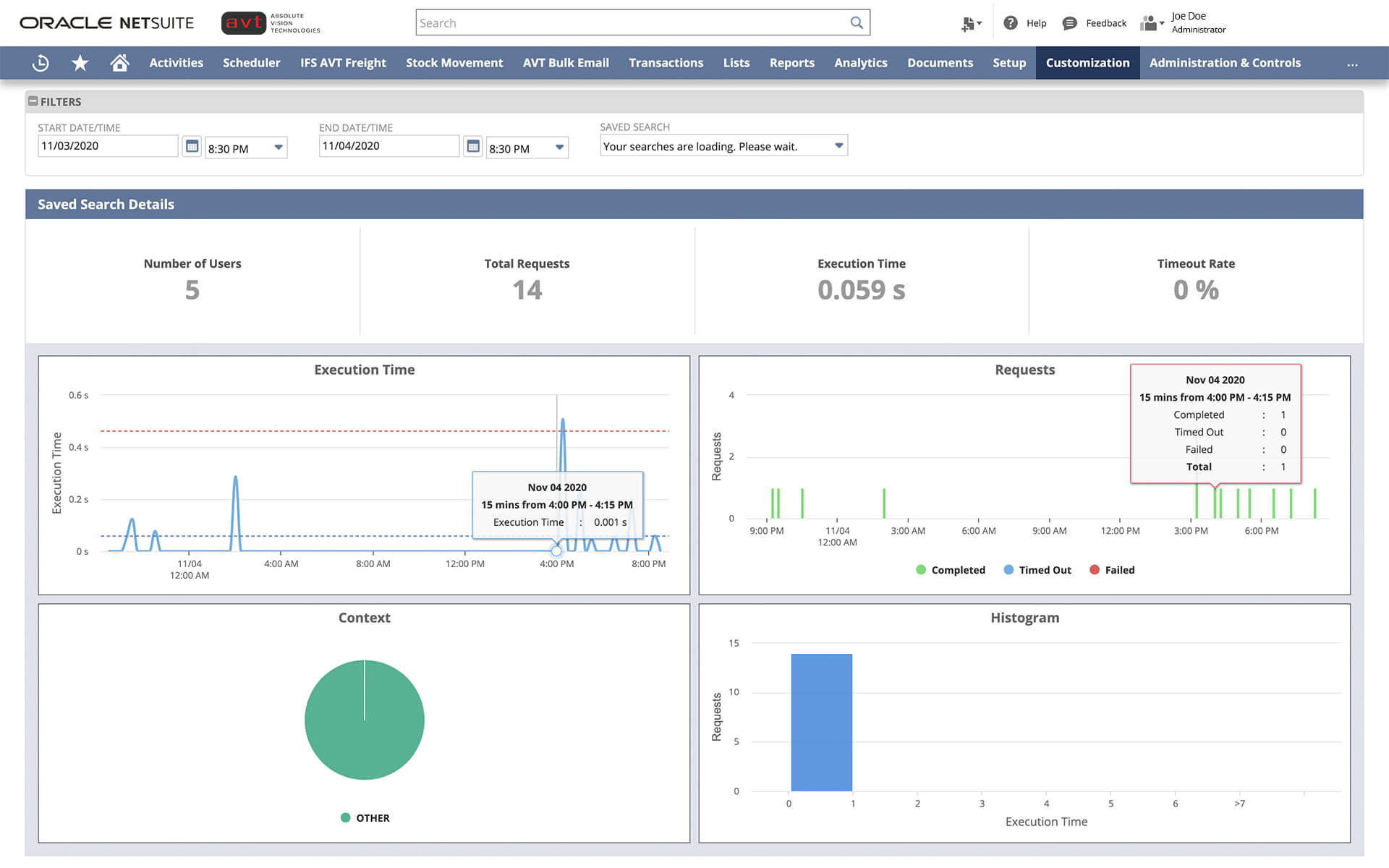Click the global search magnifier icon
The height and width of the screenshot is (868, 1389).
pyautogui.click(x=857, y=22)
